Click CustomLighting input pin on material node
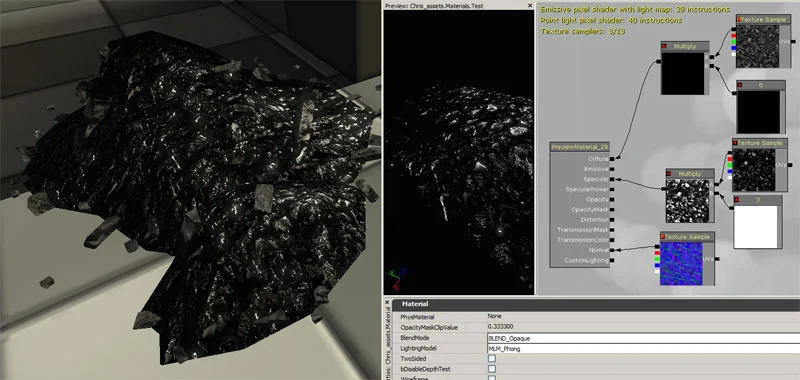800x380 pixels. click(612, 261)
